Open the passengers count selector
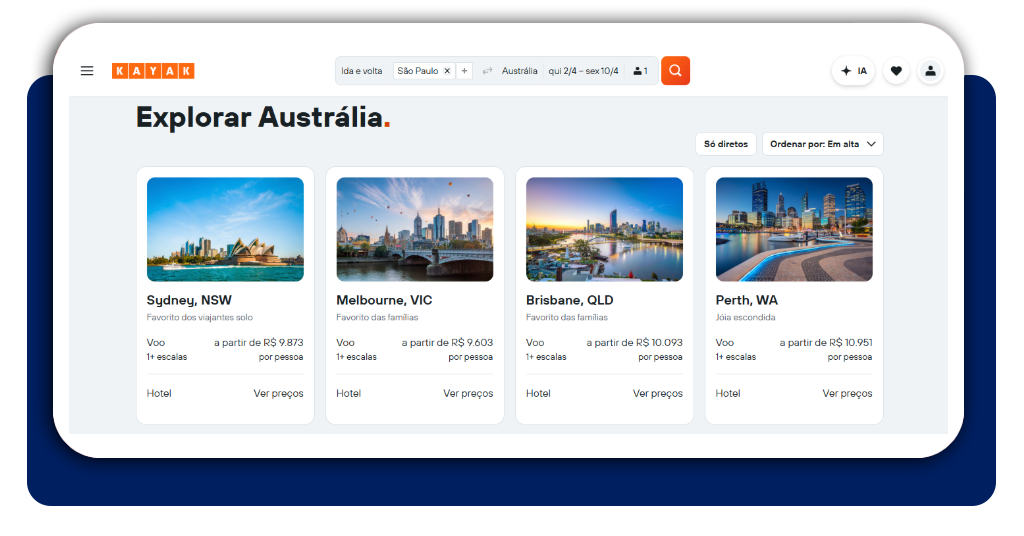This screenshot has width=1024, height=536. [641, 71]
